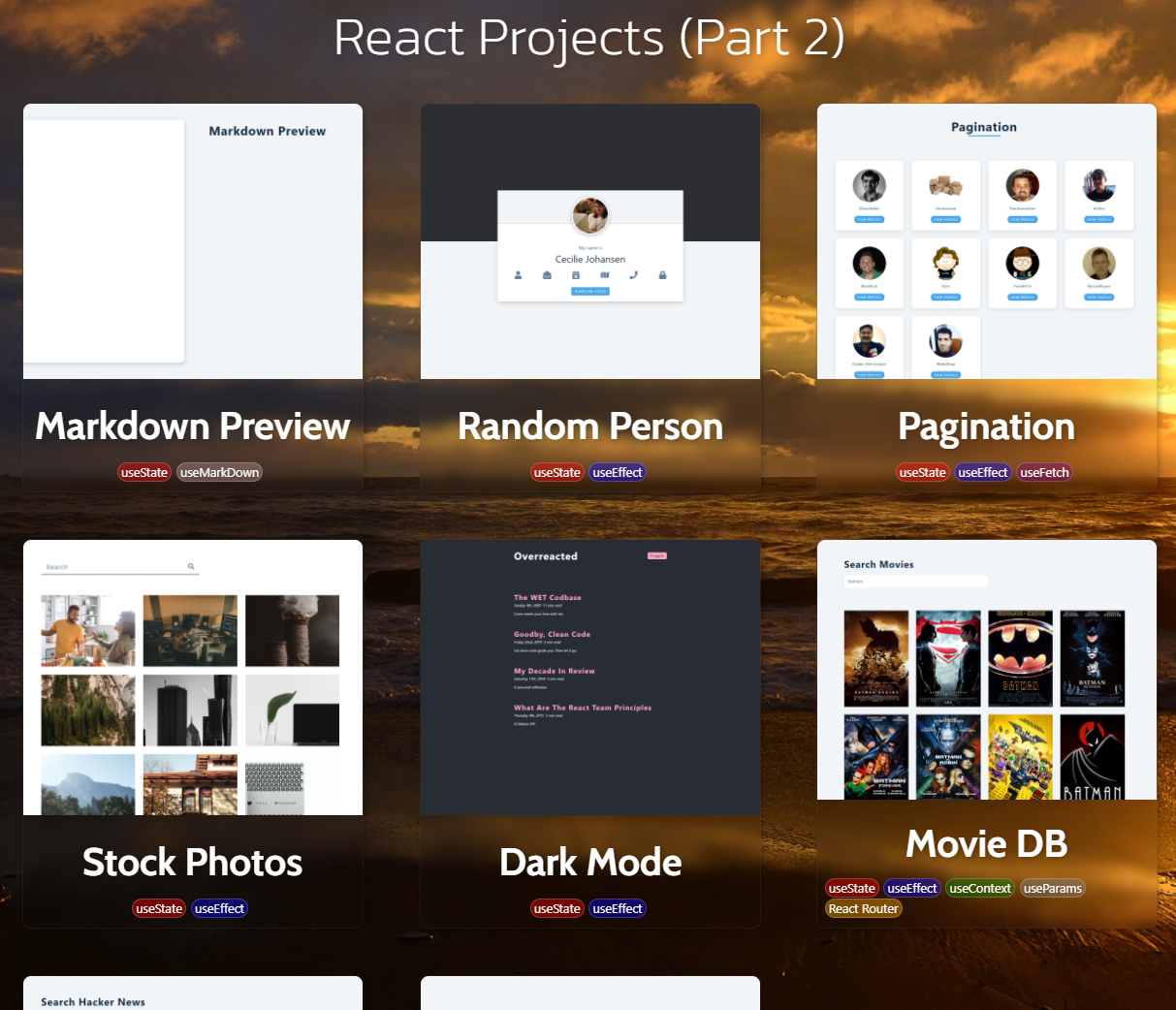Select useEffect tag under Movie DB
The width and height of the screenshot is (1176, 1010).
pyautogui.click(x=912, y=889)
